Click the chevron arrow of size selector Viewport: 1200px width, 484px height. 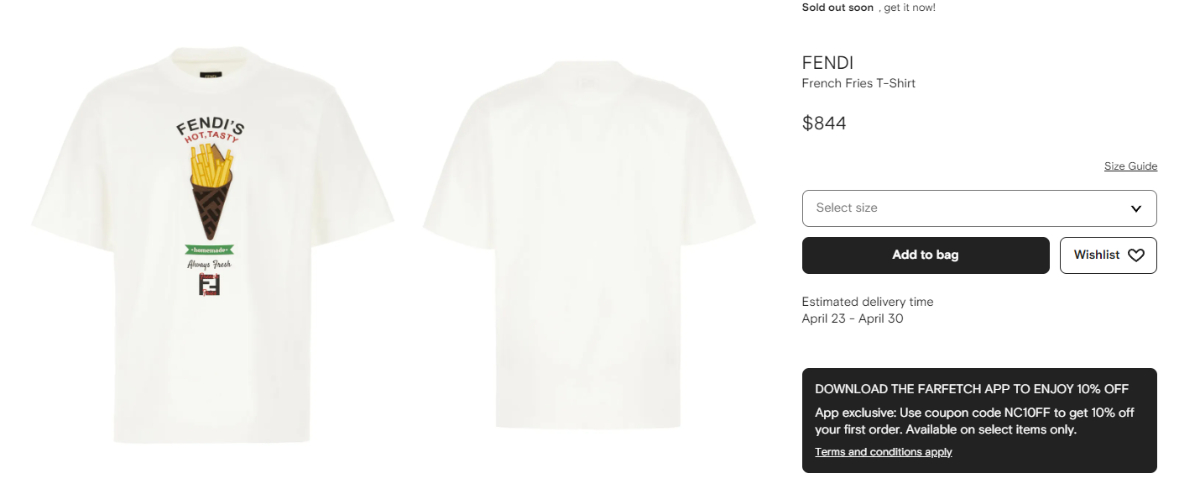coord(1136,208)
